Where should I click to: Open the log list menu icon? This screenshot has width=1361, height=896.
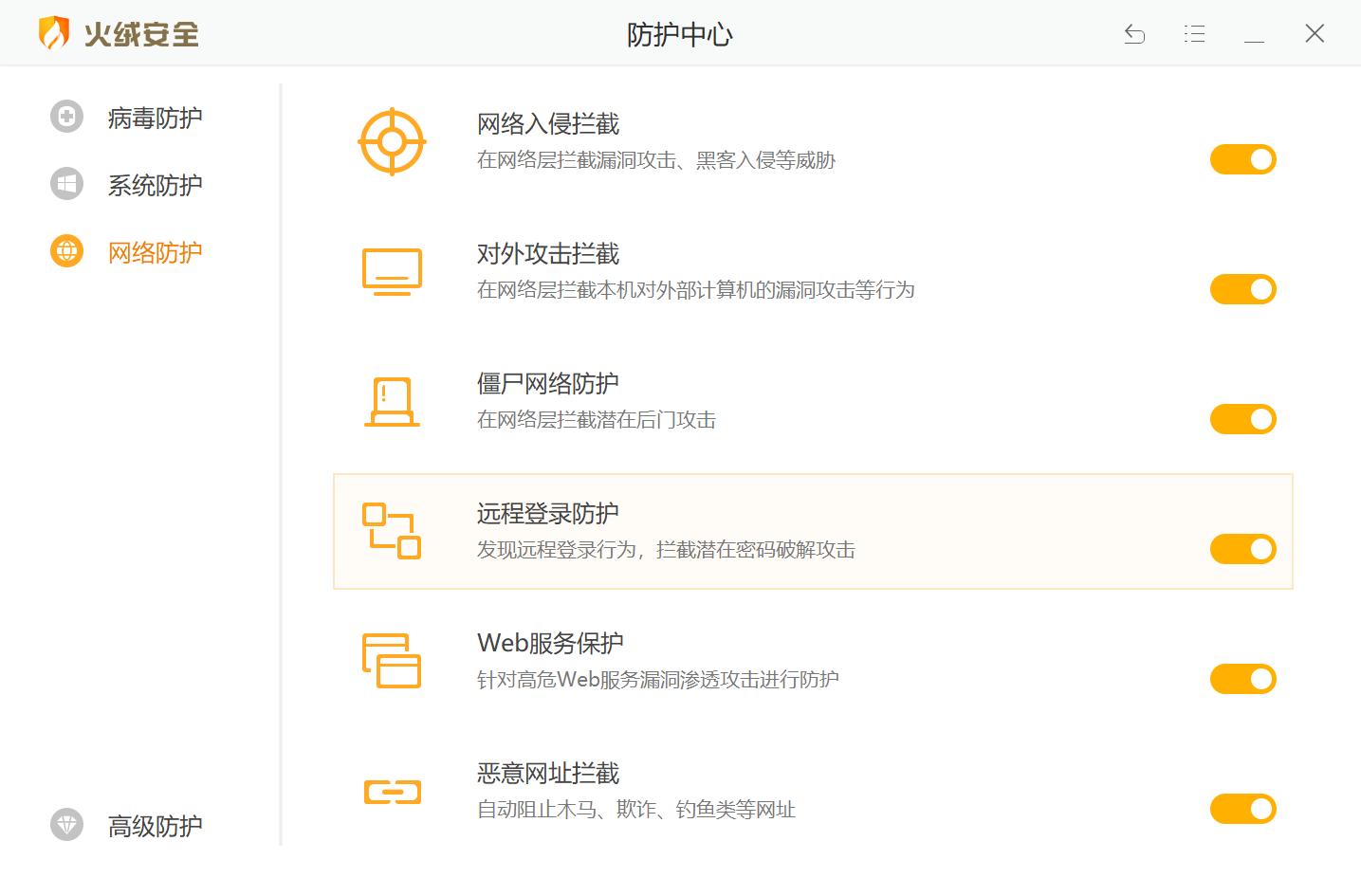[1194, 33]
